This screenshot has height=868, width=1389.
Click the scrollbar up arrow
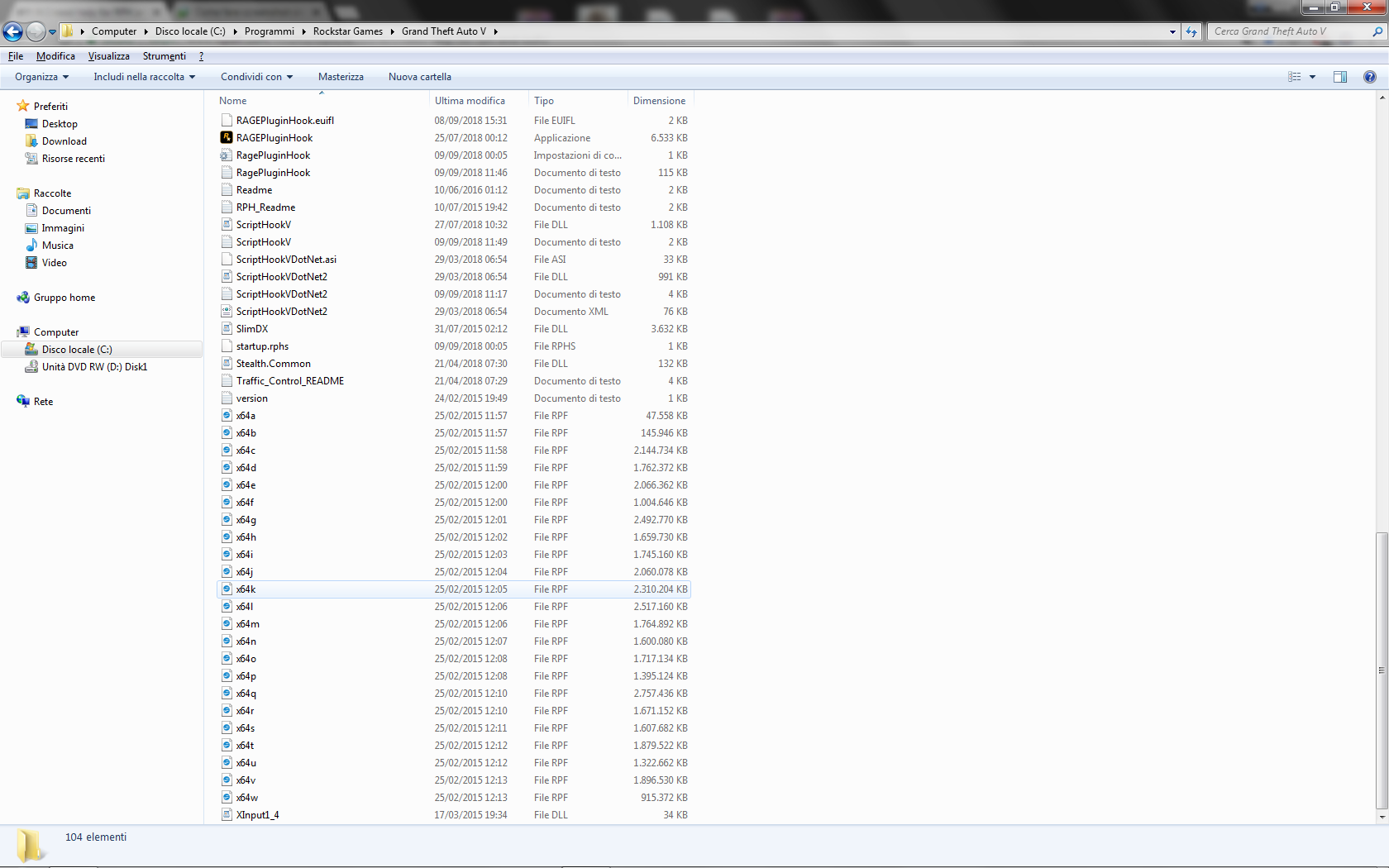point(1382,97)
